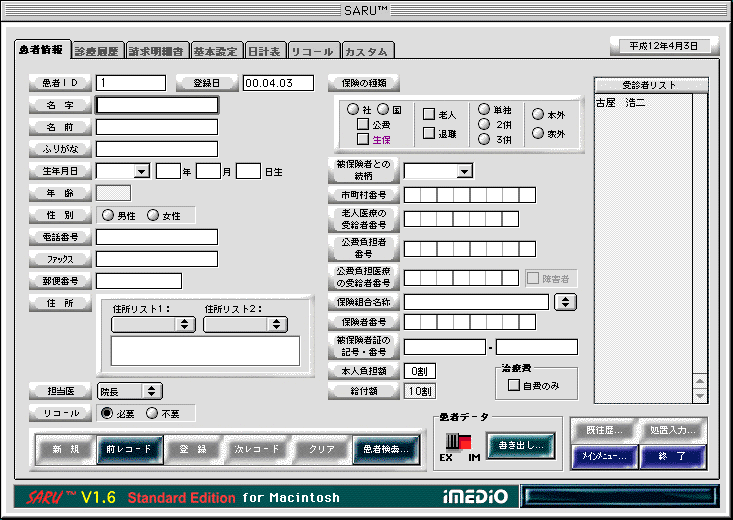The width and height of the screenshot is (733, 520).
Task: Click the 登録 save button
Action: (x=193, y=449)
